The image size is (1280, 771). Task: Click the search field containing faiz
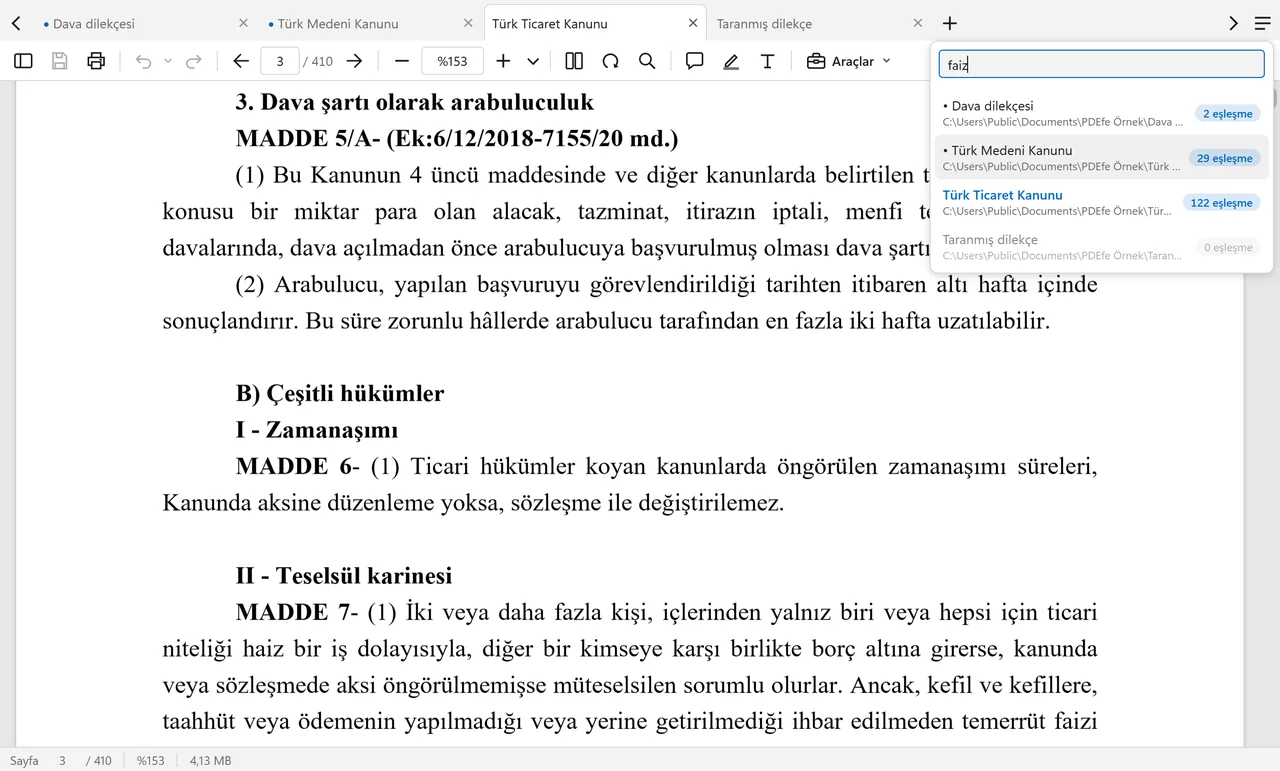pos(1101,65)
